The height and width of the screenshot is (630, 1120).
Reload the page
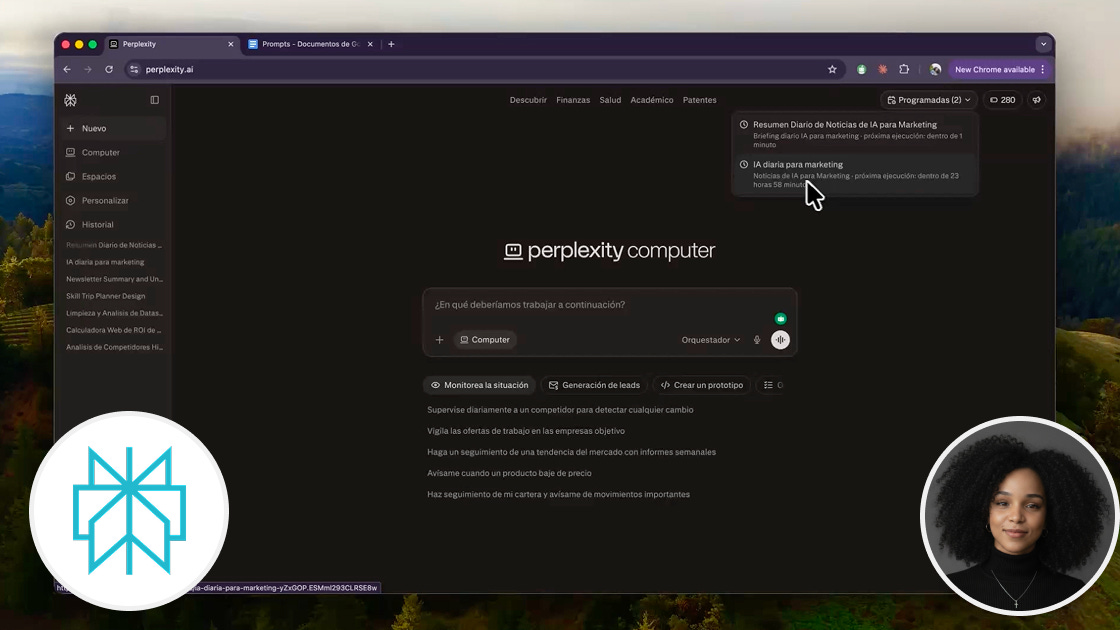pyautogui.click(x=109, y=69)
